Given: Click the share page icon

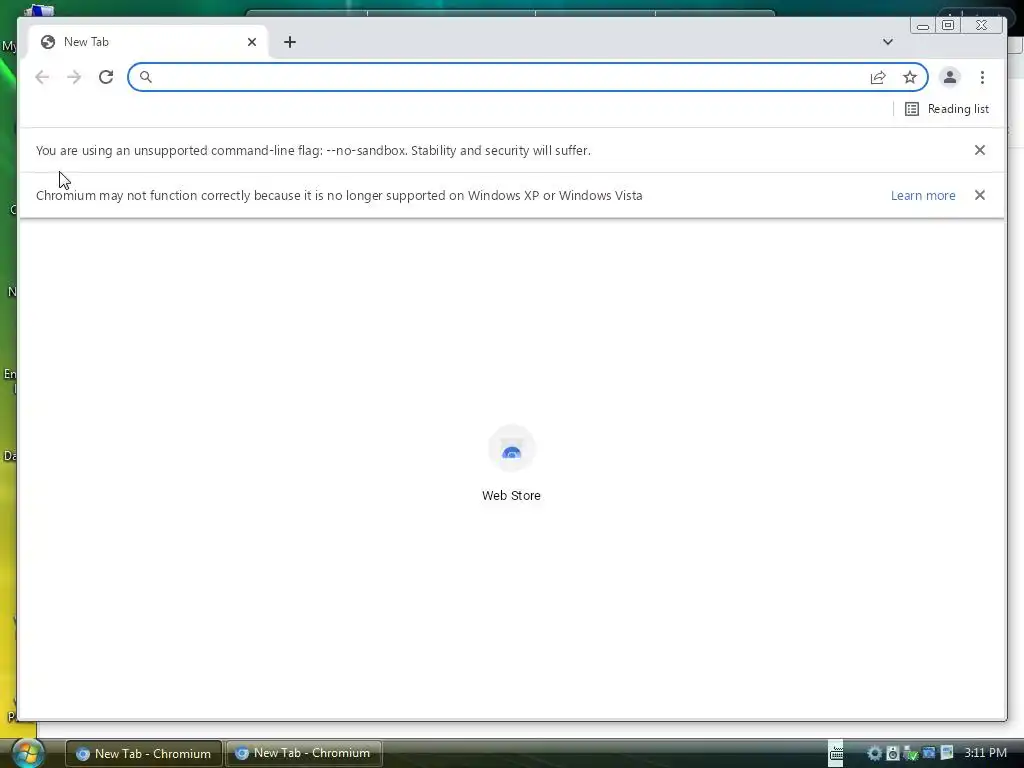Looking at the screenshot, I should point(878,78).
